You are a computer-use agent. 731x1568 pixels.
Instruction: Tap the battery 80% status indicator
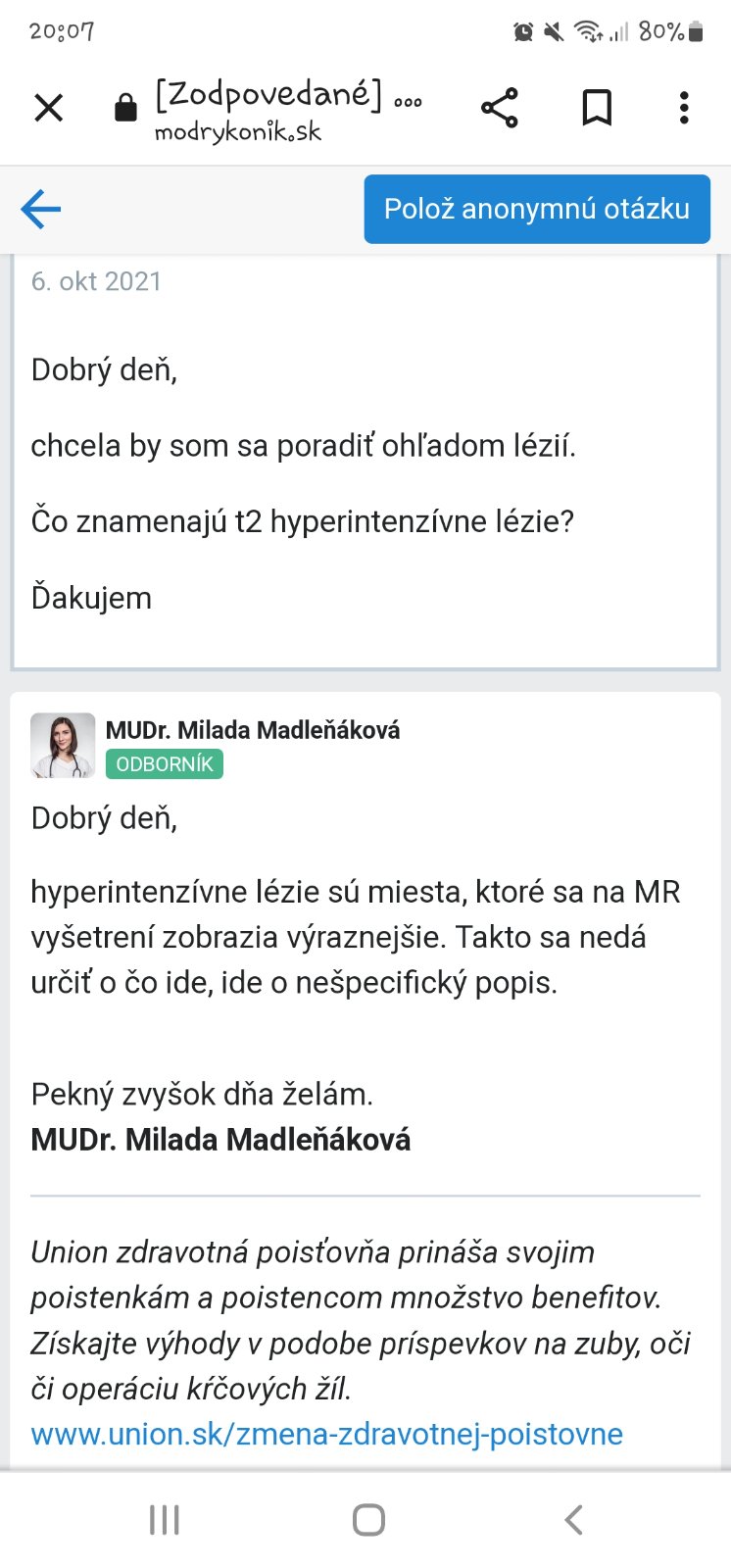tap(671, 31)
